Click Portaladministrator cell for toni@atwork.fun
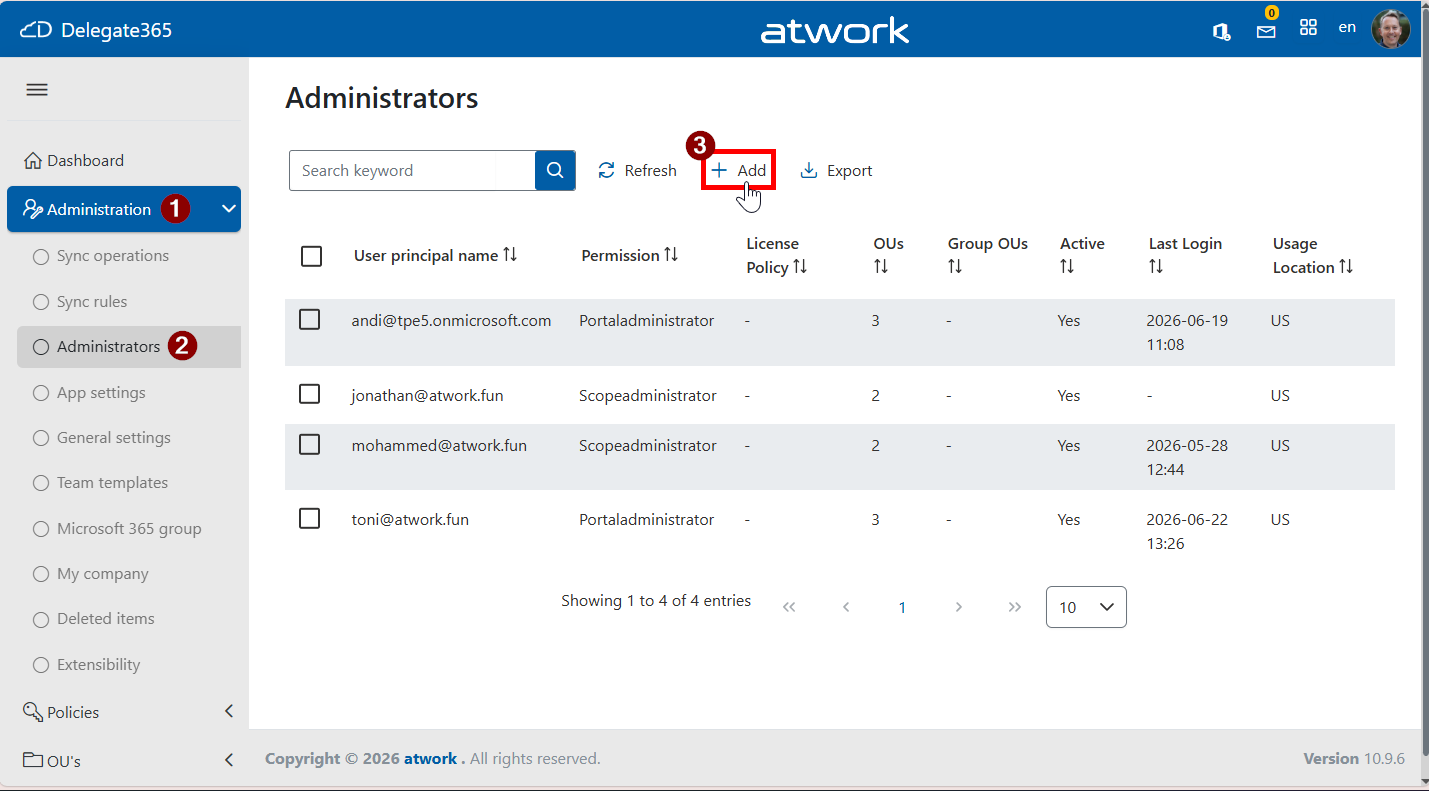This screenshot has width=1429, height=791. (646, 519)
